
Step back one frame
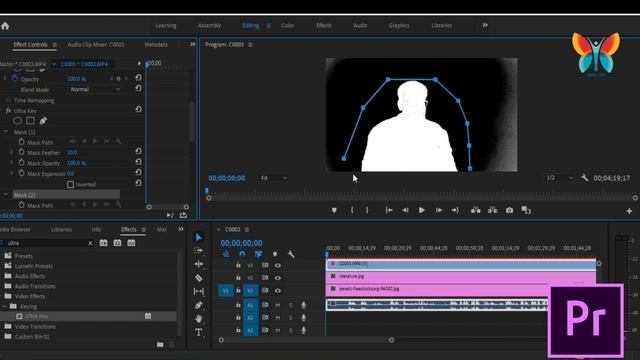click(x=405, y=210)
